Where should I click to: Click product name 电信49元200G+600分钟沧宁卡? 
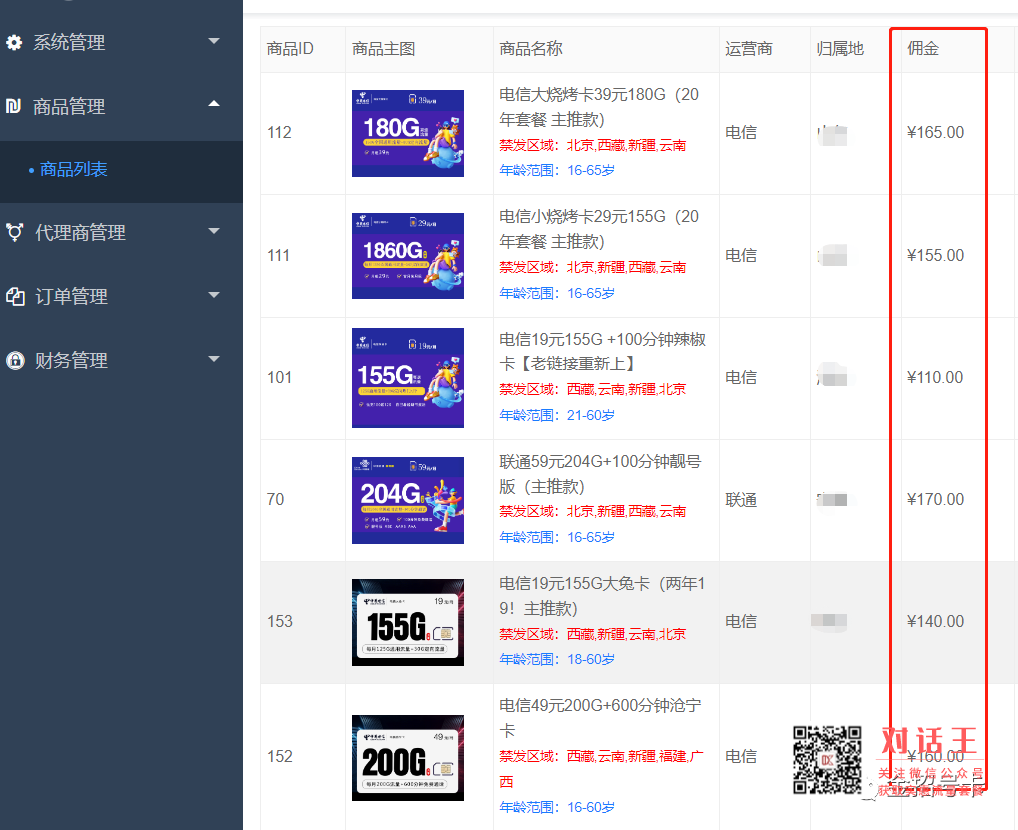point(601,718)
